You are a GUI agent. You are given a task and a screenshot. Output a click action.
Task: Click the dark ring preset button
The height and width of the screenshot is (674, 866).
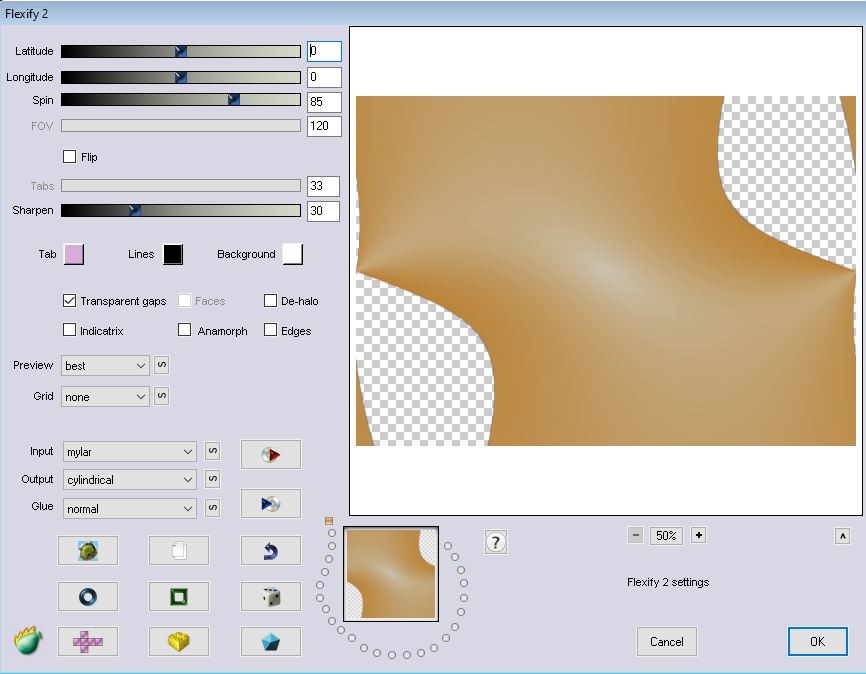[x=87, y=597]
